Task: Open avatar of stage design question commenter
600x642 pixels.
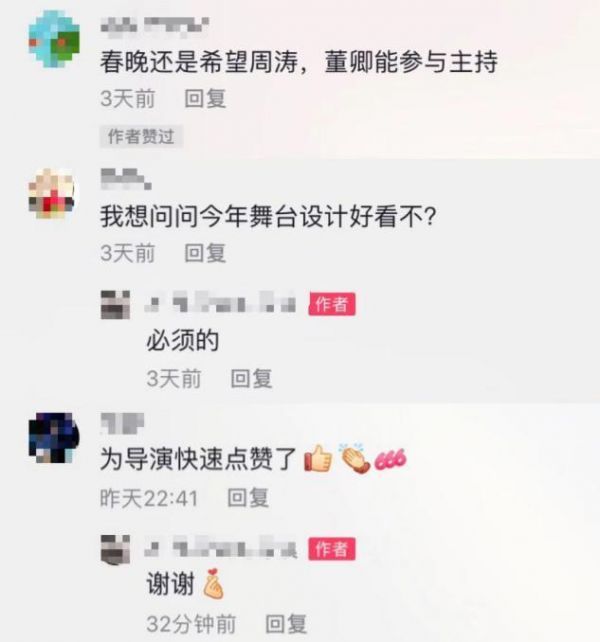Action: [x=52, y=193]
